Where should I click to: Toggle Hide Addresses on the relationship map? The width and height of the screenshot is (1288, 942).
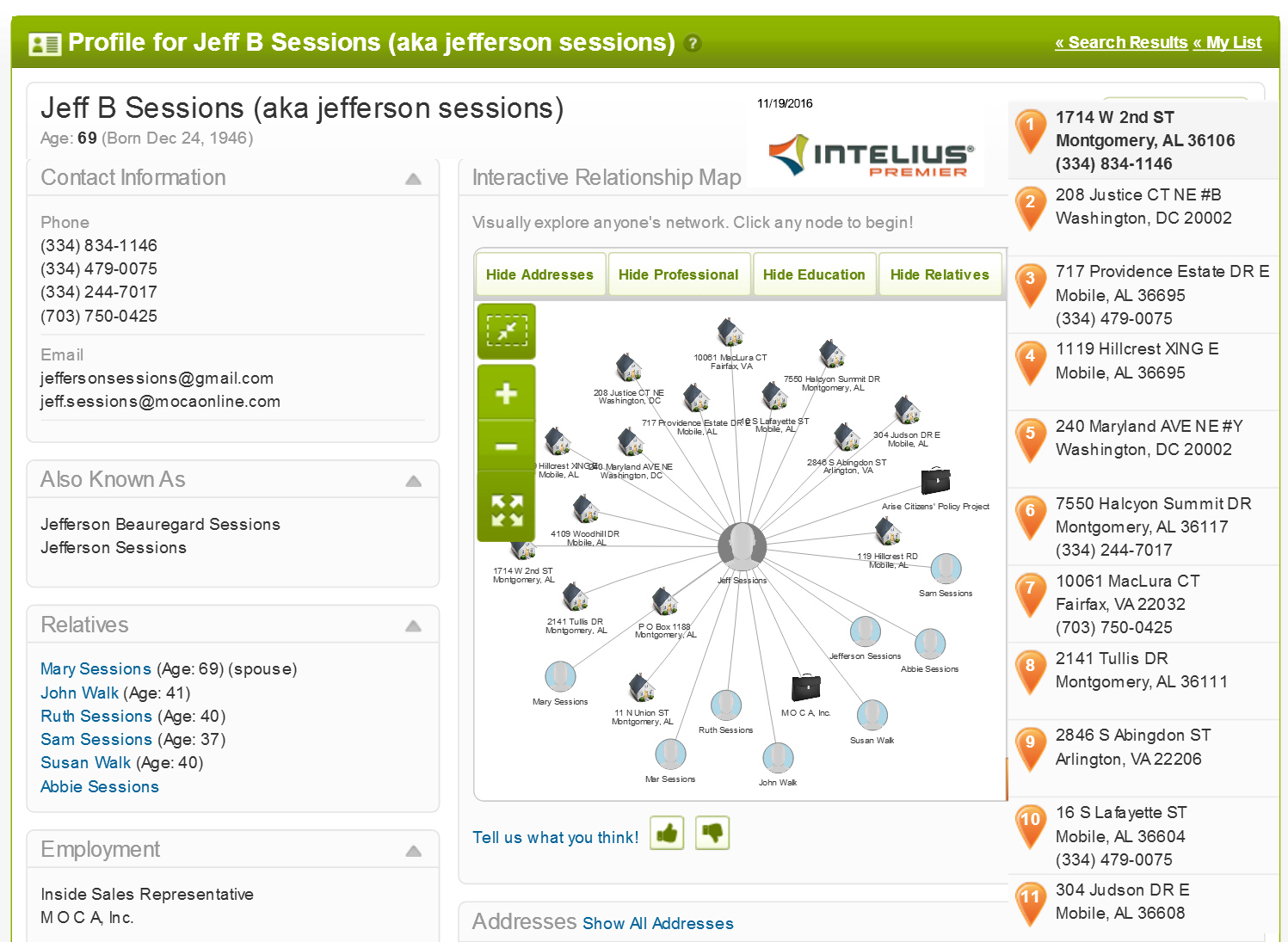point(539,274)
